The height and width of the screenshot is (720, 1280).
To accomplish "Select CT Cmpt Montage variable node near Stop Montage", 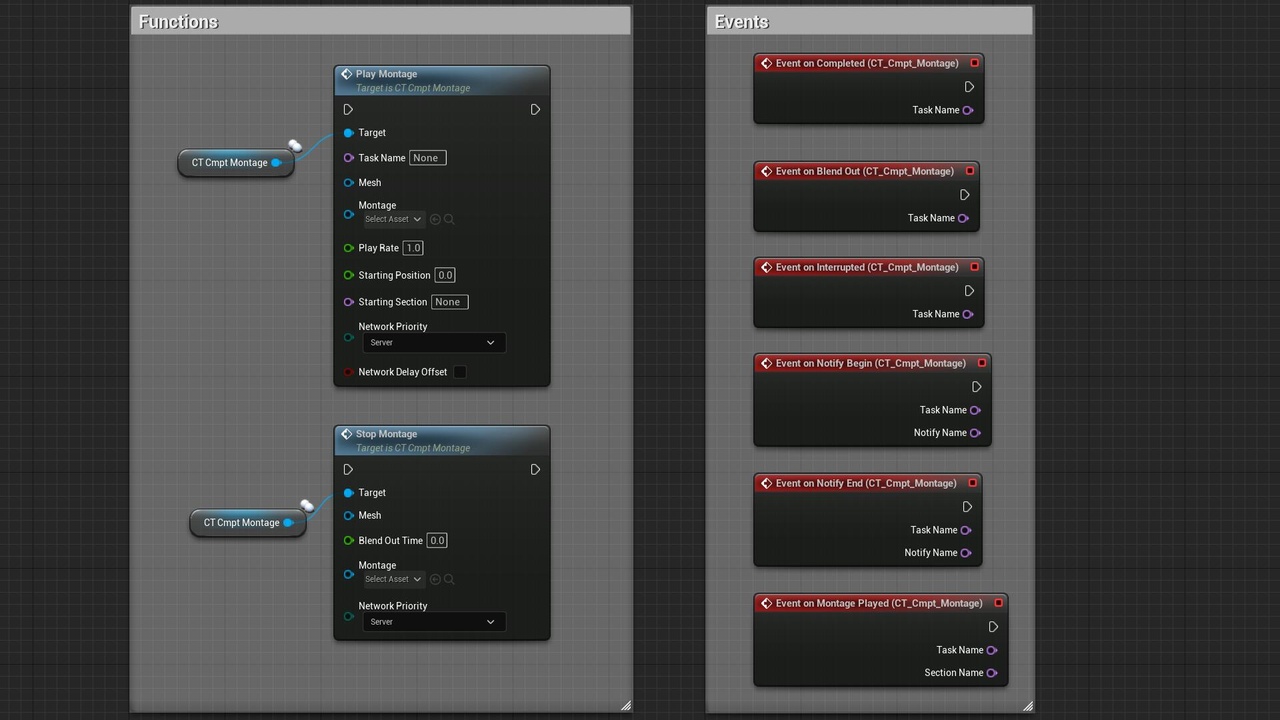I will (x=241, y=523).
